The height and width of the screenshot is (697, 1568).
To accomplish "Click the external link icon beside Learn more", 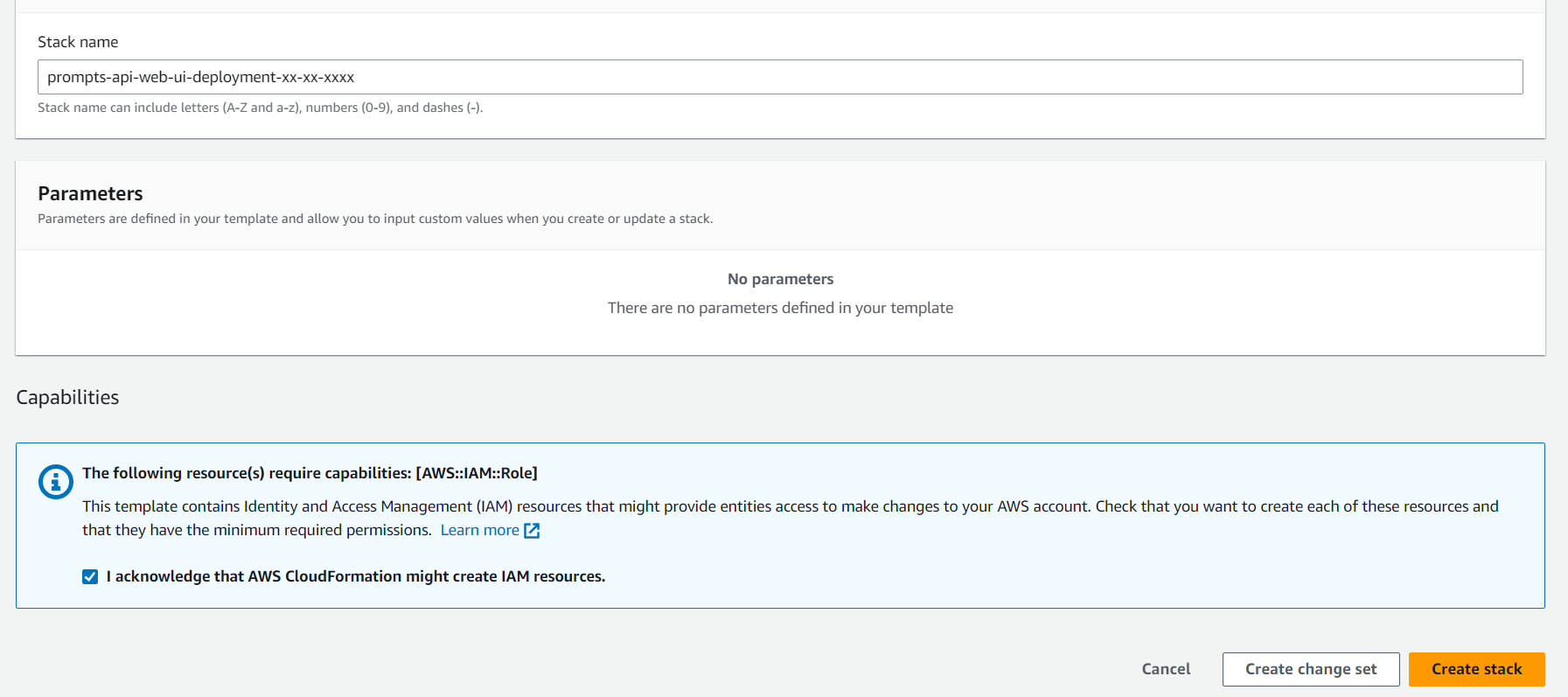I will 532,531.
